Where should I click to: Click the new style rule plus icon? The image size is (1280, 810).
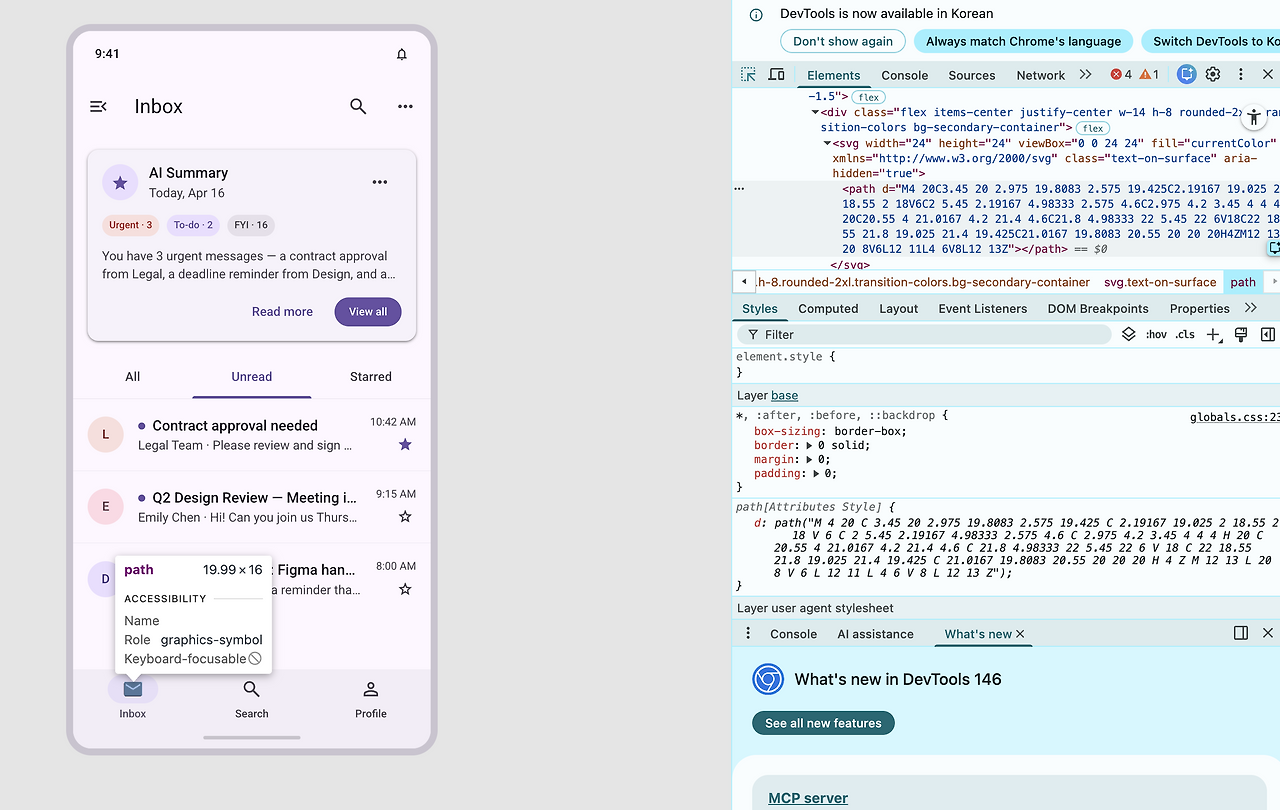1213,334
